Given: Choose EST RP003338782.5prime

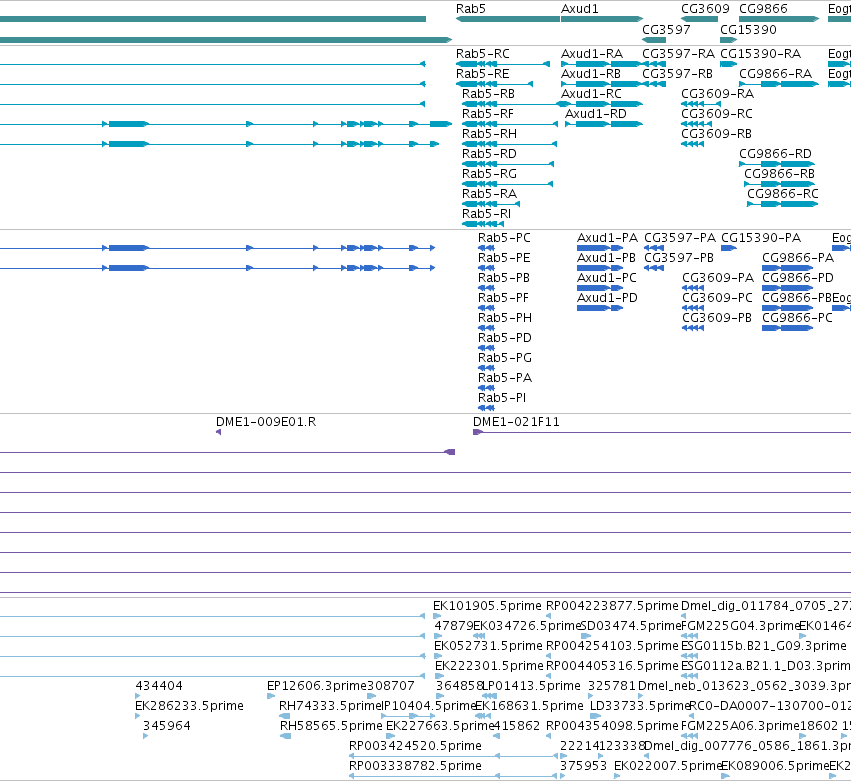Looking at the screenshot, I should coord(415,766).
